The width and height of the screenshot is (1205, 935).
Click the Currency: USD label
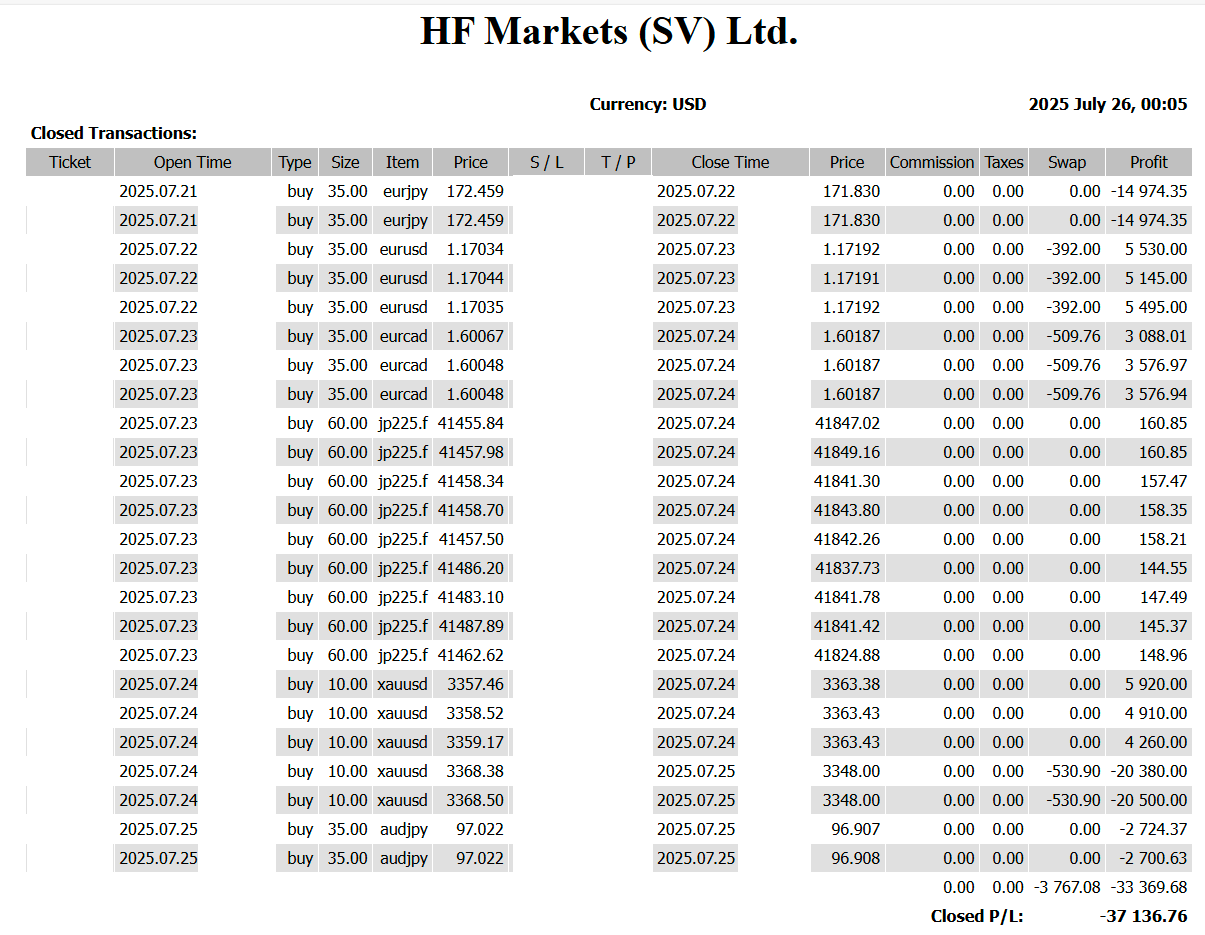point(647,104)
